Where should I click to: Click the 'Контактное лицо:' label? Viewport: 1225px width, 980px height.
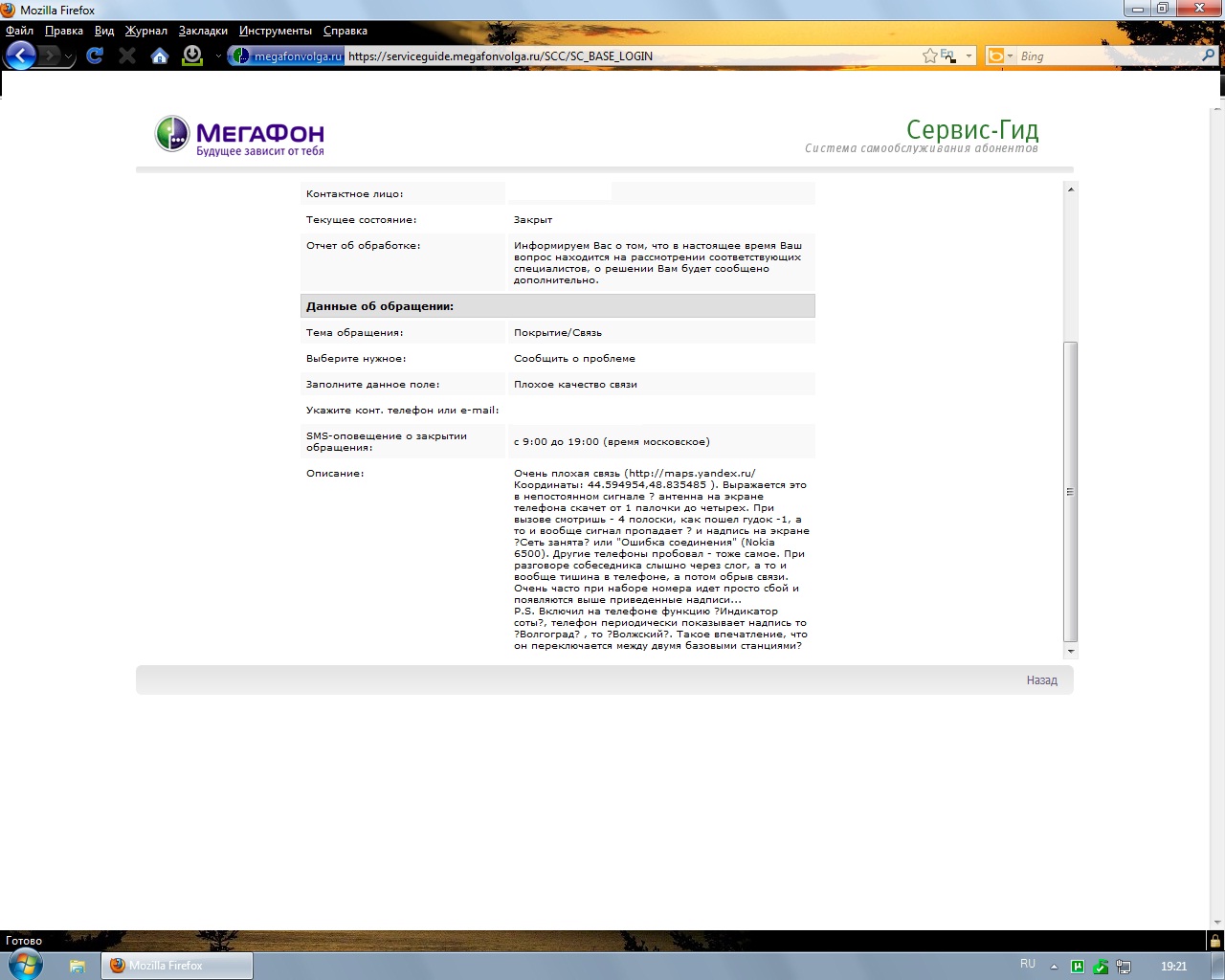(355, 194)
